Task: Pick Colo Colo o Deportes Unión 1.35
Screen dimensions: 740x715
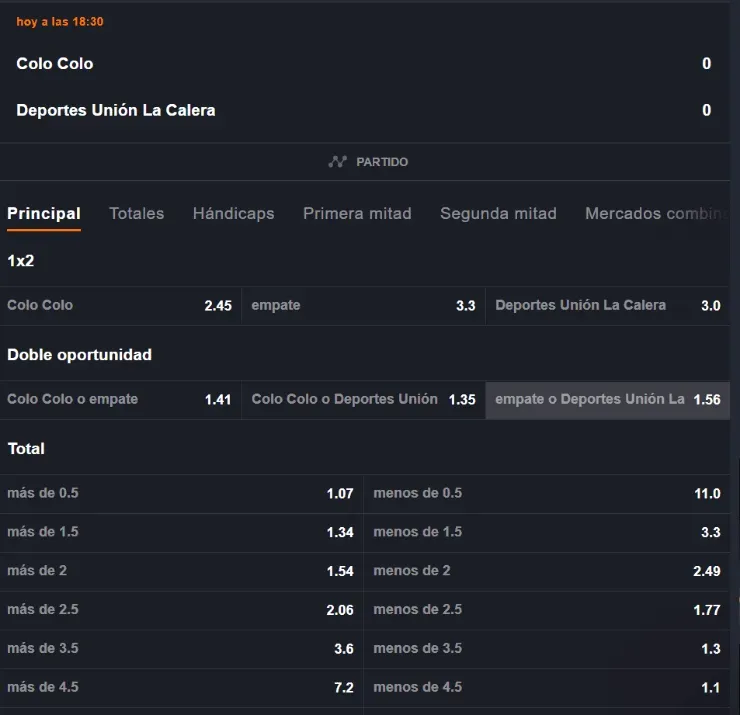Action: 364,399
